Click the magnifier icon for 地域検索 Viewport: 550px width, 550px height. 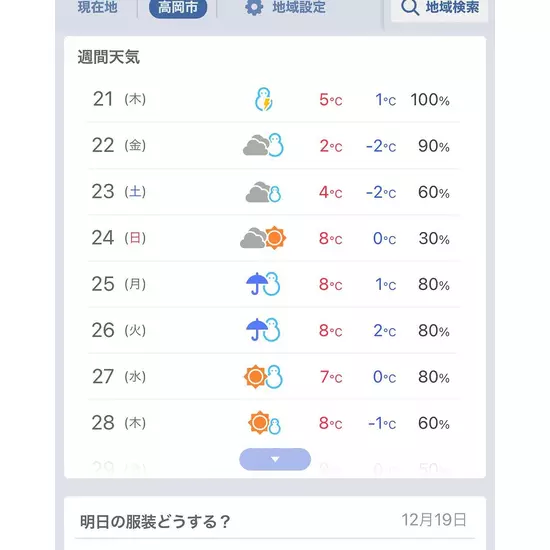(x=410, y=7)
